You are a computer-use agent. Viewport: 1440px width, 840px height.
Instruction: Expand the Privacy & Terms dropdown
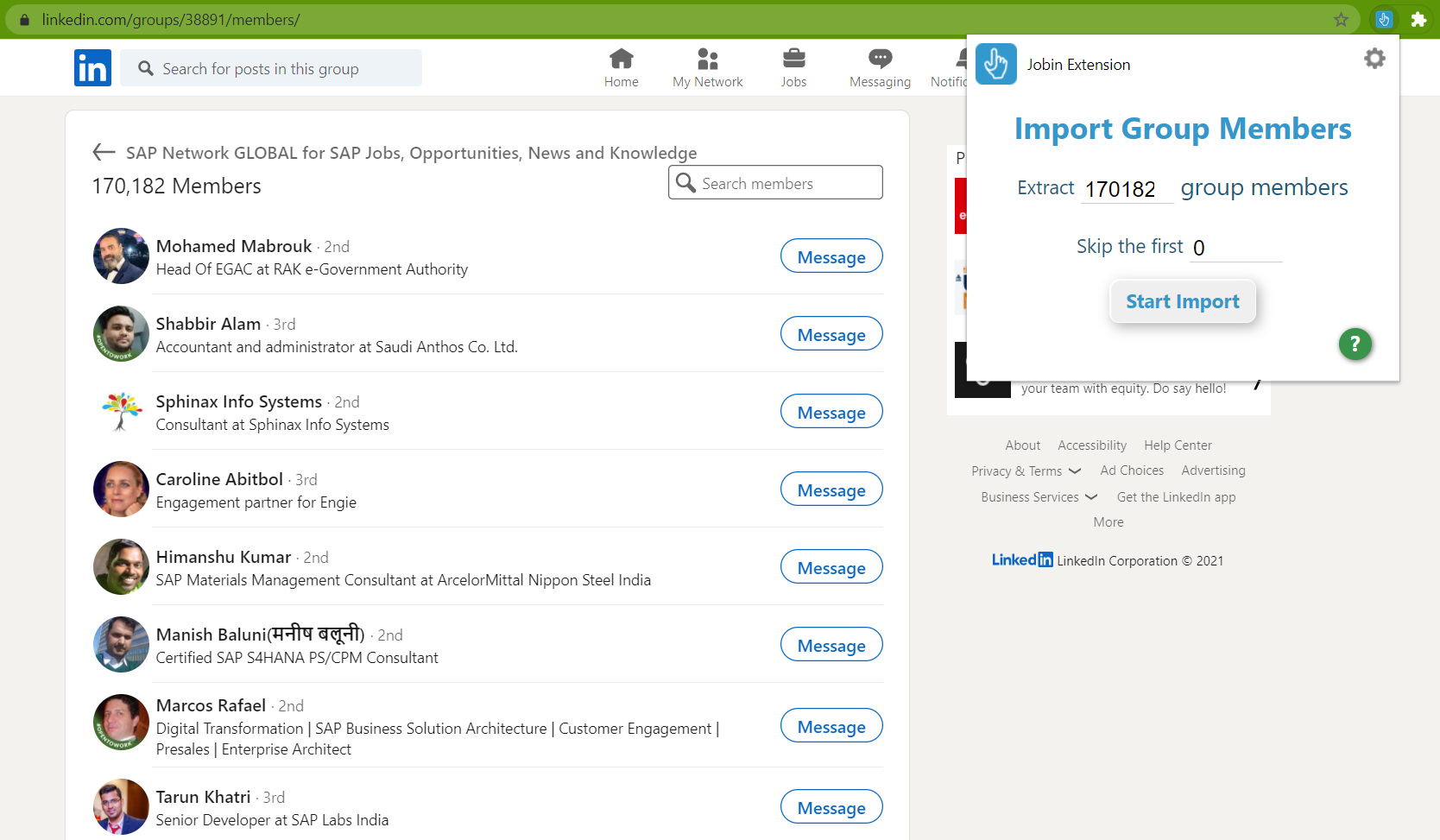(x=1026, y=471)
